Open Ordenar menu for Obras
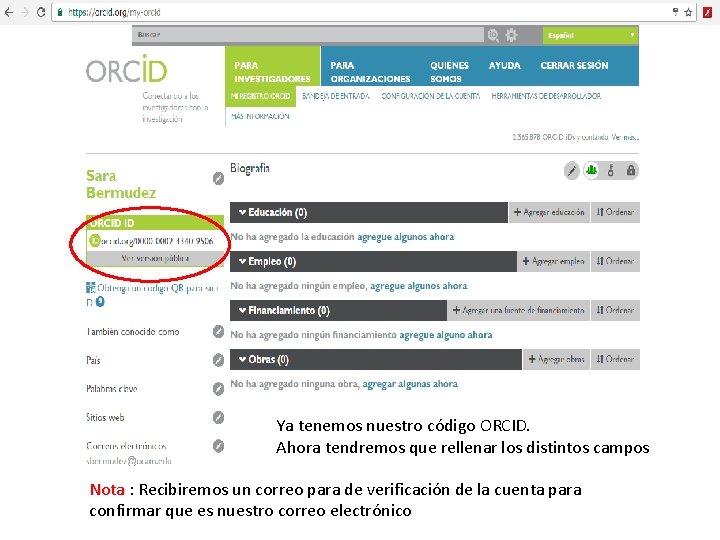Image resolution: width=720 pixels, height=540 pixels. point(615,359)
